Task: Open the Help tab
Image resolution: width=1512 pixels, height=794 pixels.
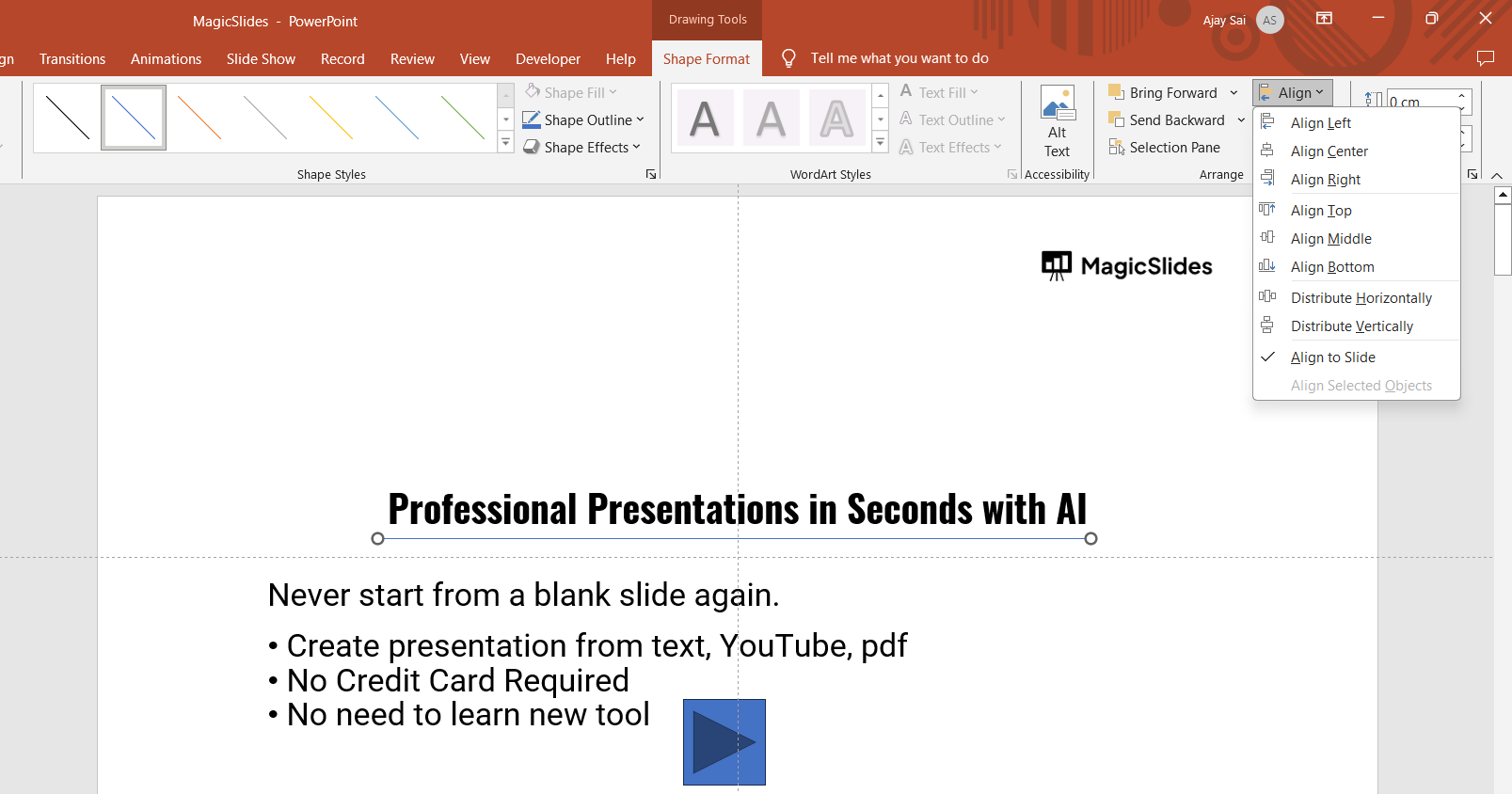Action: (620, 58)
